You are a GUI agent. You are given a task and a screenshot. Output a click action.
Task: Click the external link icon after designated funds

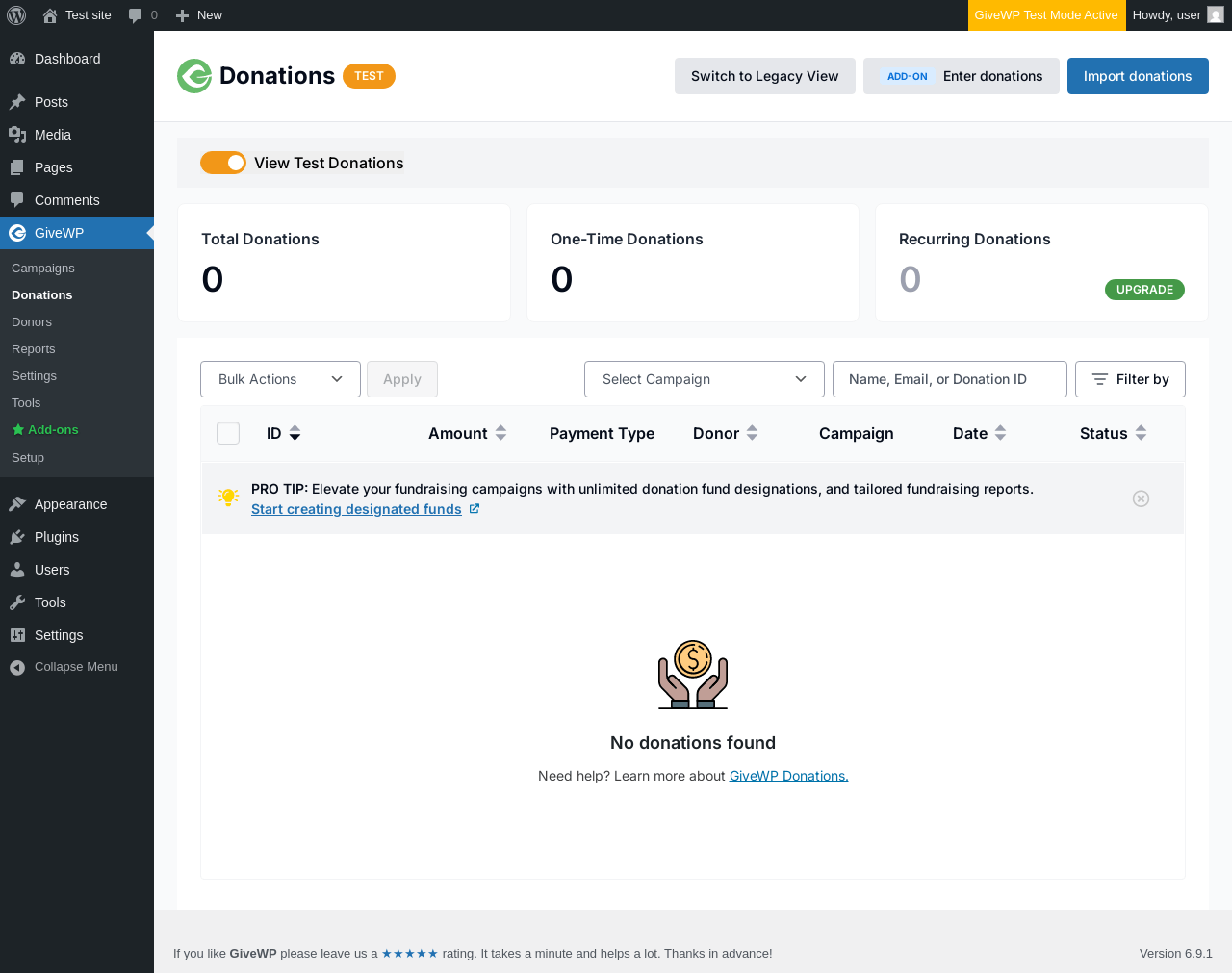tap(475, 509)
